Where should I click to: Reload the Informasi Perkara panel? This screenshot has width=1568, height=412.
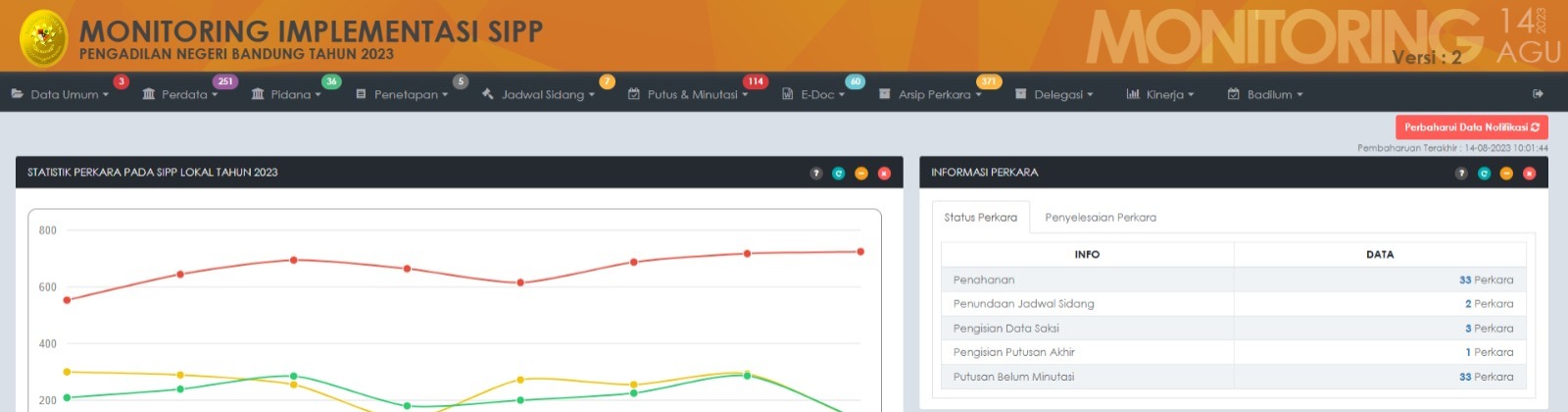coord(1484,174)
